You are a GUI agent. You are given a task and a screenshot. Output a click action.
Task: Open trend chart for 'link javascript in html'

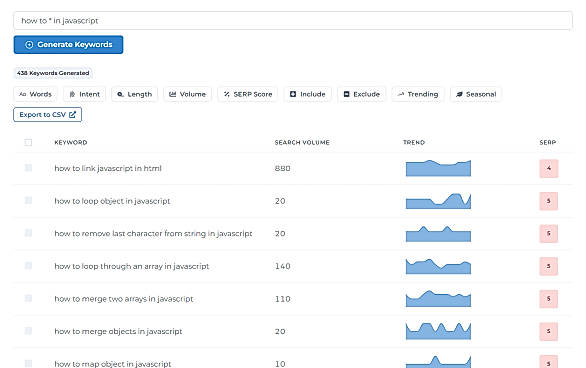click(x=438, y=168)
